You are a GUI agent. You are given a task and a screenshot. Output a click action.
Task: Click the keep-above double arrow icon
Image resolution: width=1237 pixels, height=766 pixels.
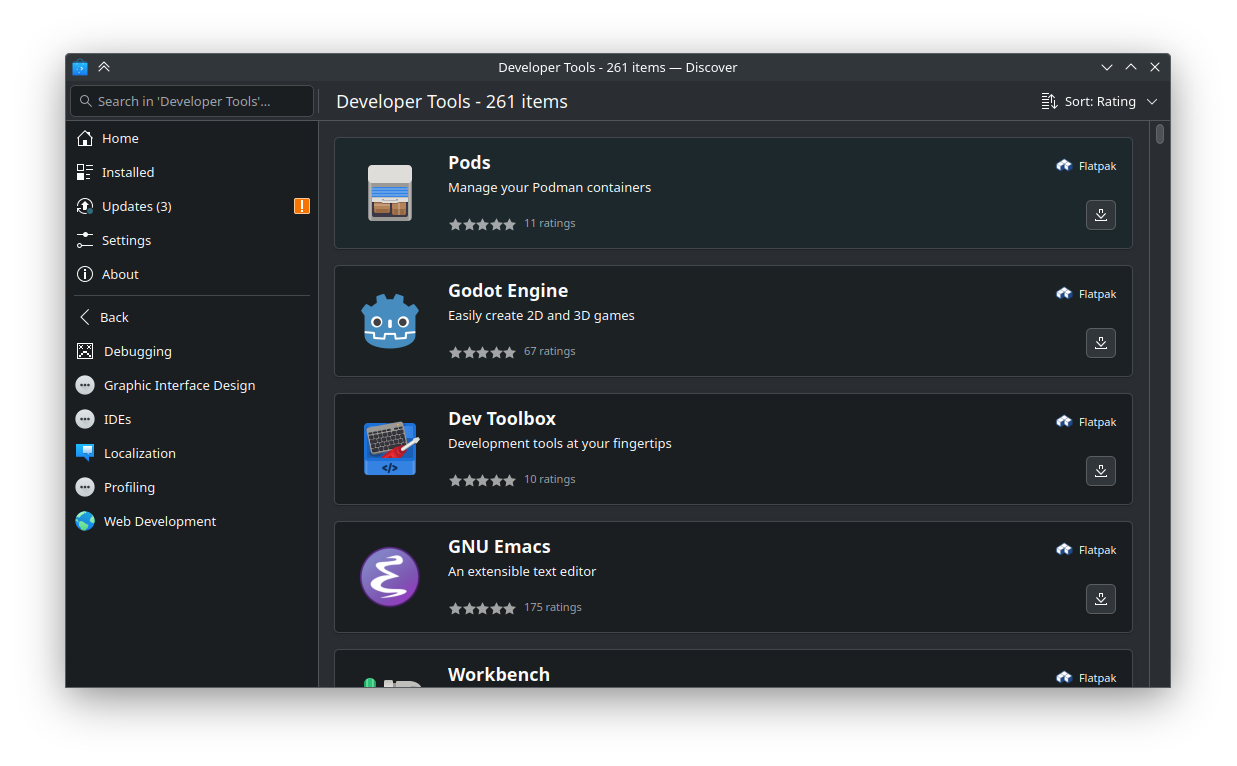pyautogui.click(x=104, y=67)
